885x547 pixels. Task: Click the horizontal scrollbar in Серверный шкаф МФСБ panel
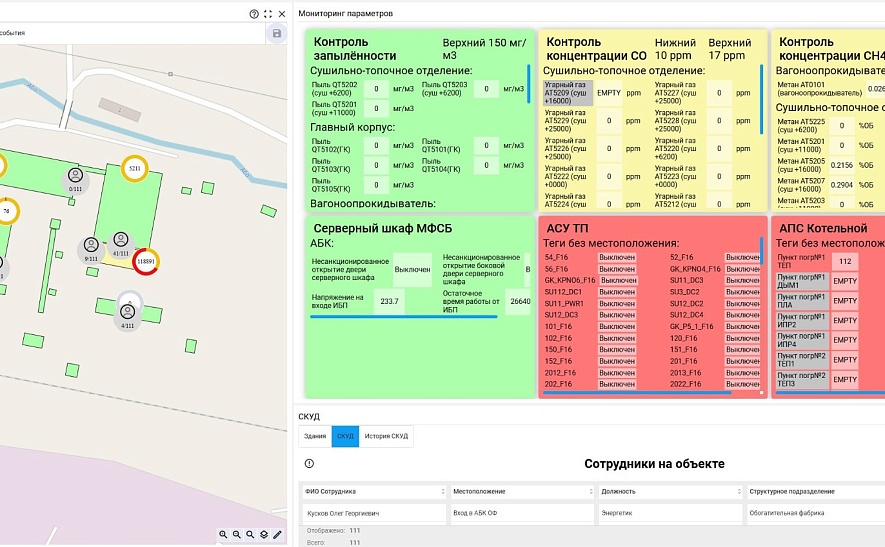[404, 317]
